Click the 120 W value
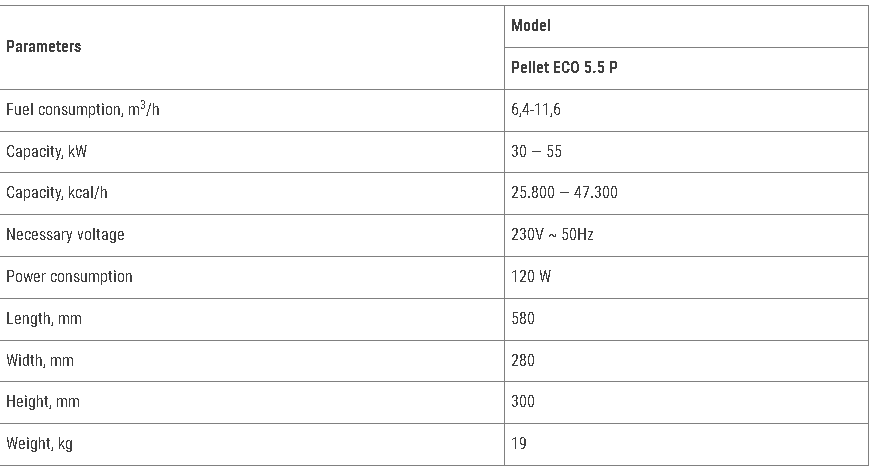The image size is (881, 476). click(x=531, y=276)
